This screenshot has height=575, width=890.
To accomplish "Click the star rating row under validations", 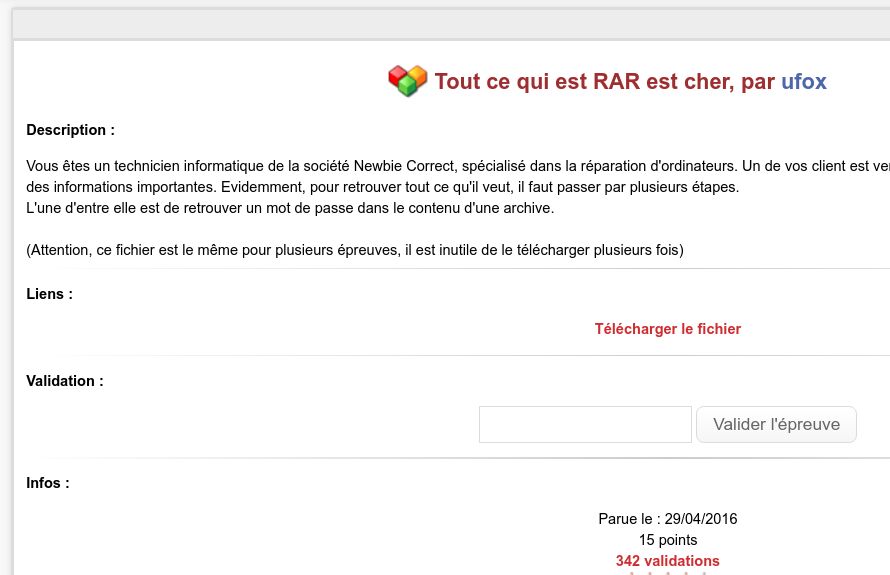I will 667,573.
